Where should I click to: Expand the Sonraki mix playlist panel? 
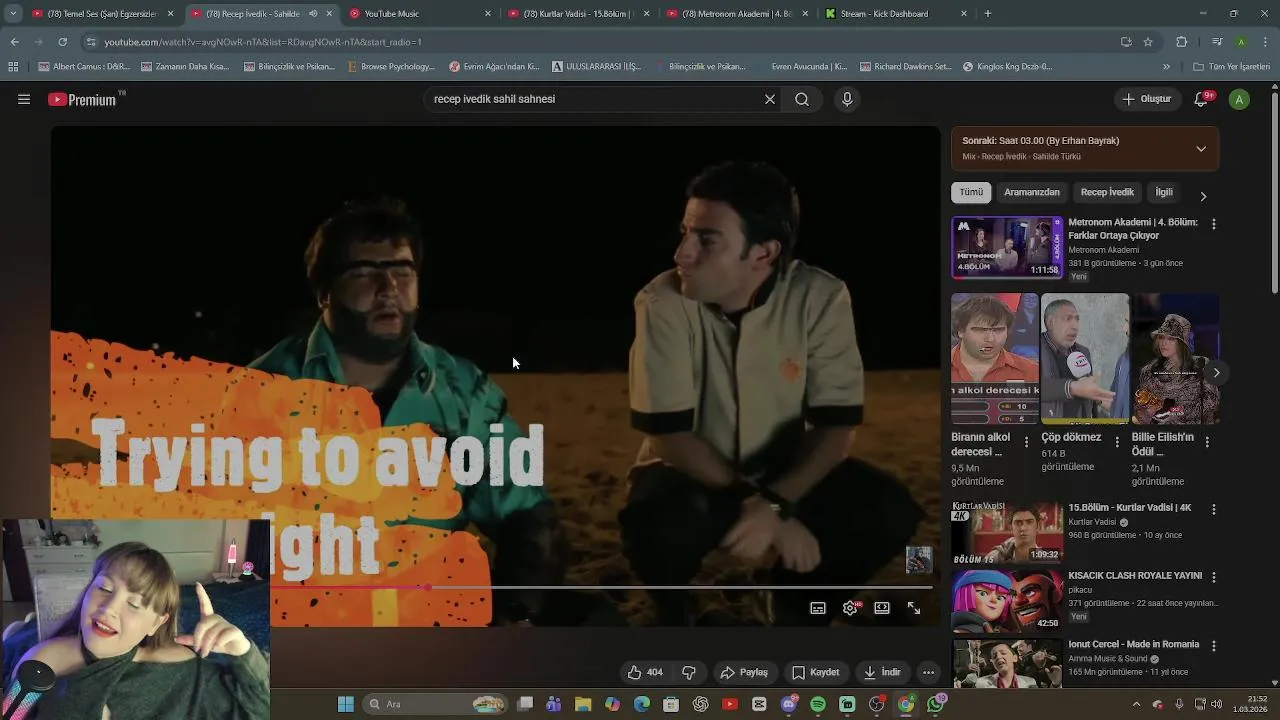[1201, 149]
